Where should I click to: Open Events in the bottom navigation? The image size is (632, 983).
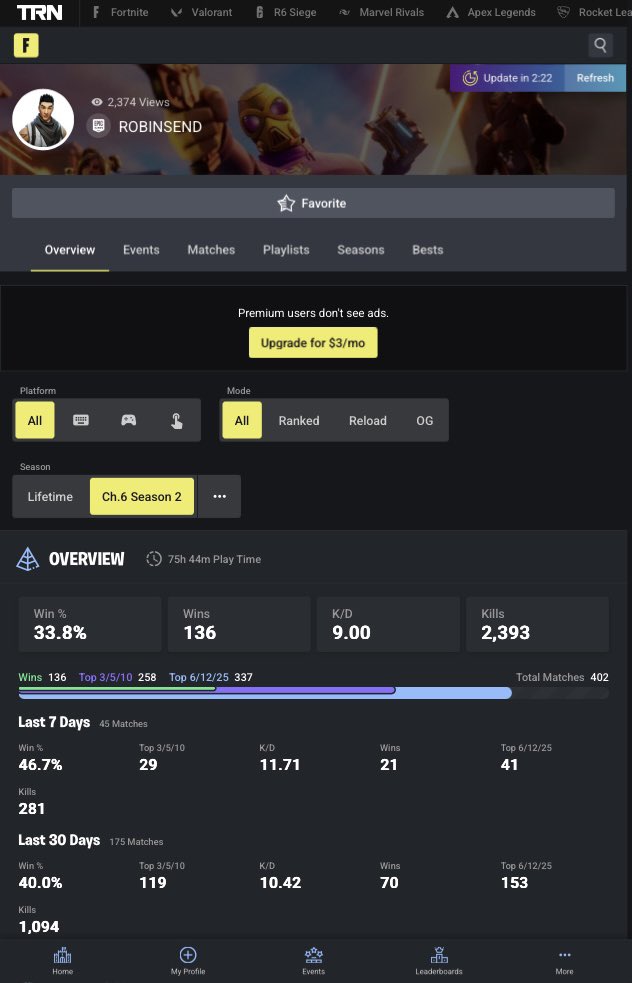(x=313, y=961)
